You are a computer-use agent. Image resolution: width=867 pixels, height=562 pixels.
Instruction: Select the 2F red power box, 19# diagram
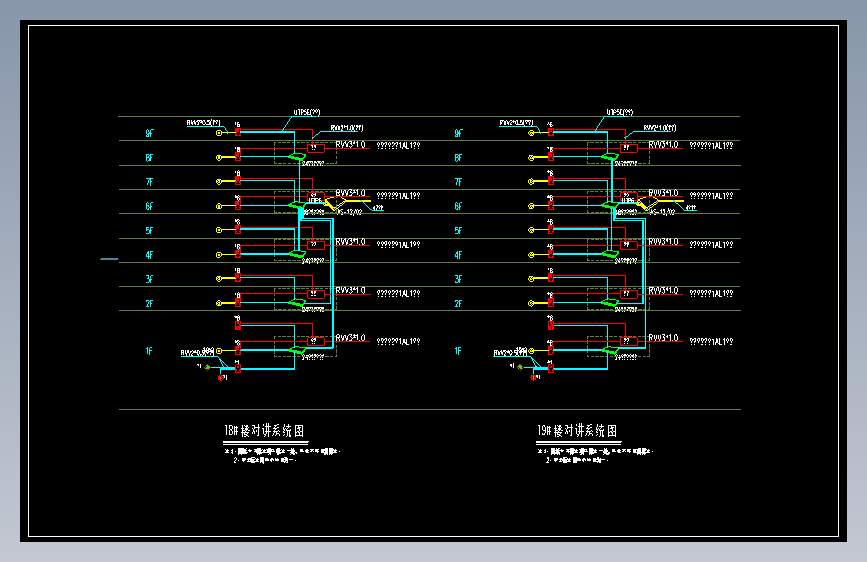(x=629, y=294)
